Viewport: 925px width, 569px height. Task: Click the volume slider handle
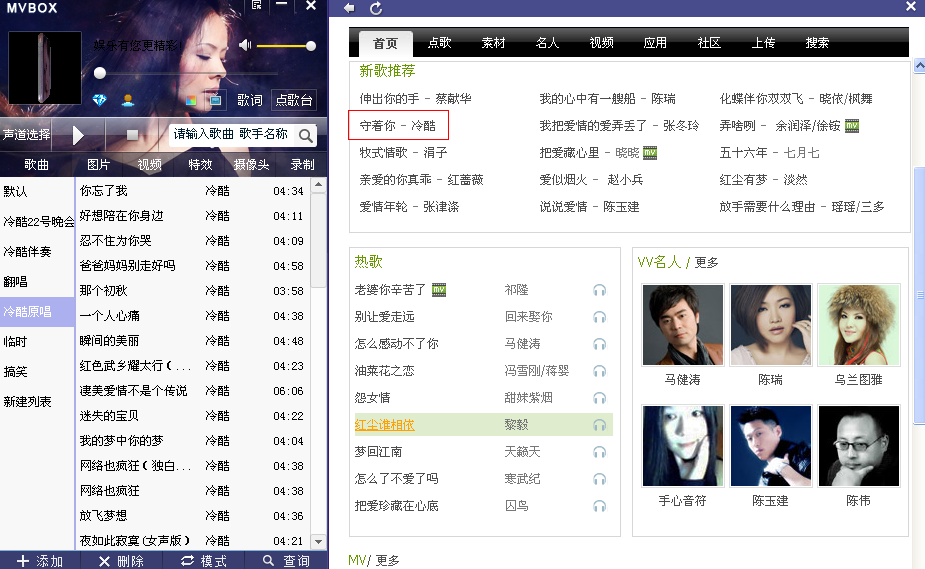(311, 46)
